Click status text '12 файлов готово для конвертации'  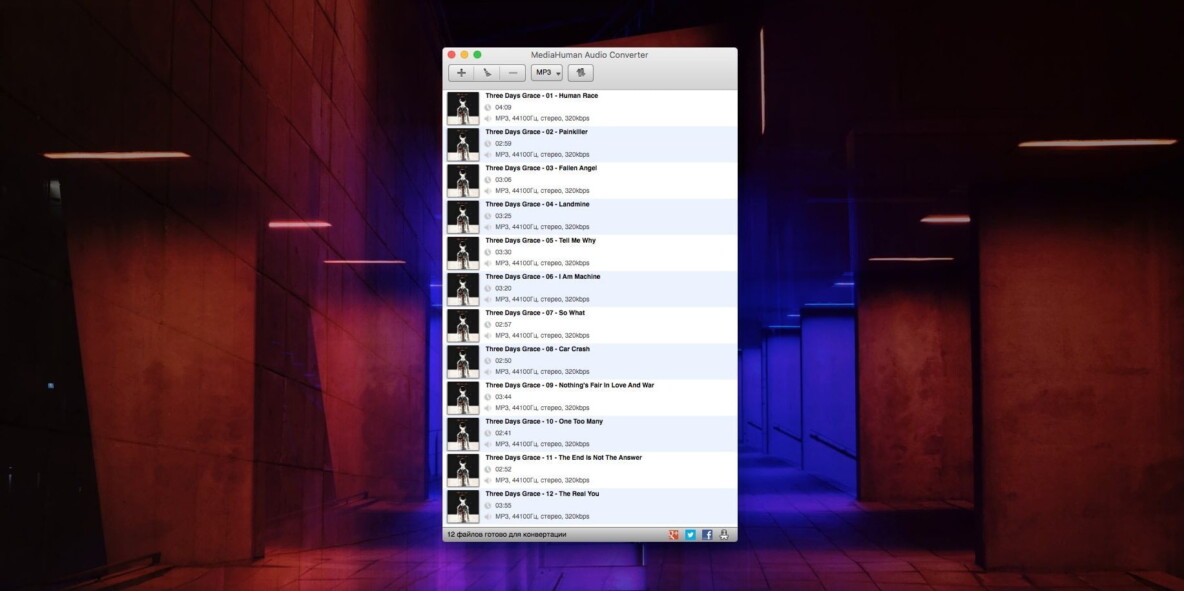(507, 534)
